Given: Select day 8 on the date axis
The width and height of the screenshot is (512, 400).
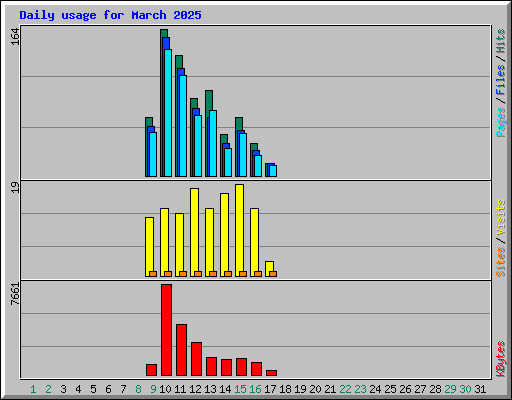Looking at the screenshot, I should tap(138, 389).
